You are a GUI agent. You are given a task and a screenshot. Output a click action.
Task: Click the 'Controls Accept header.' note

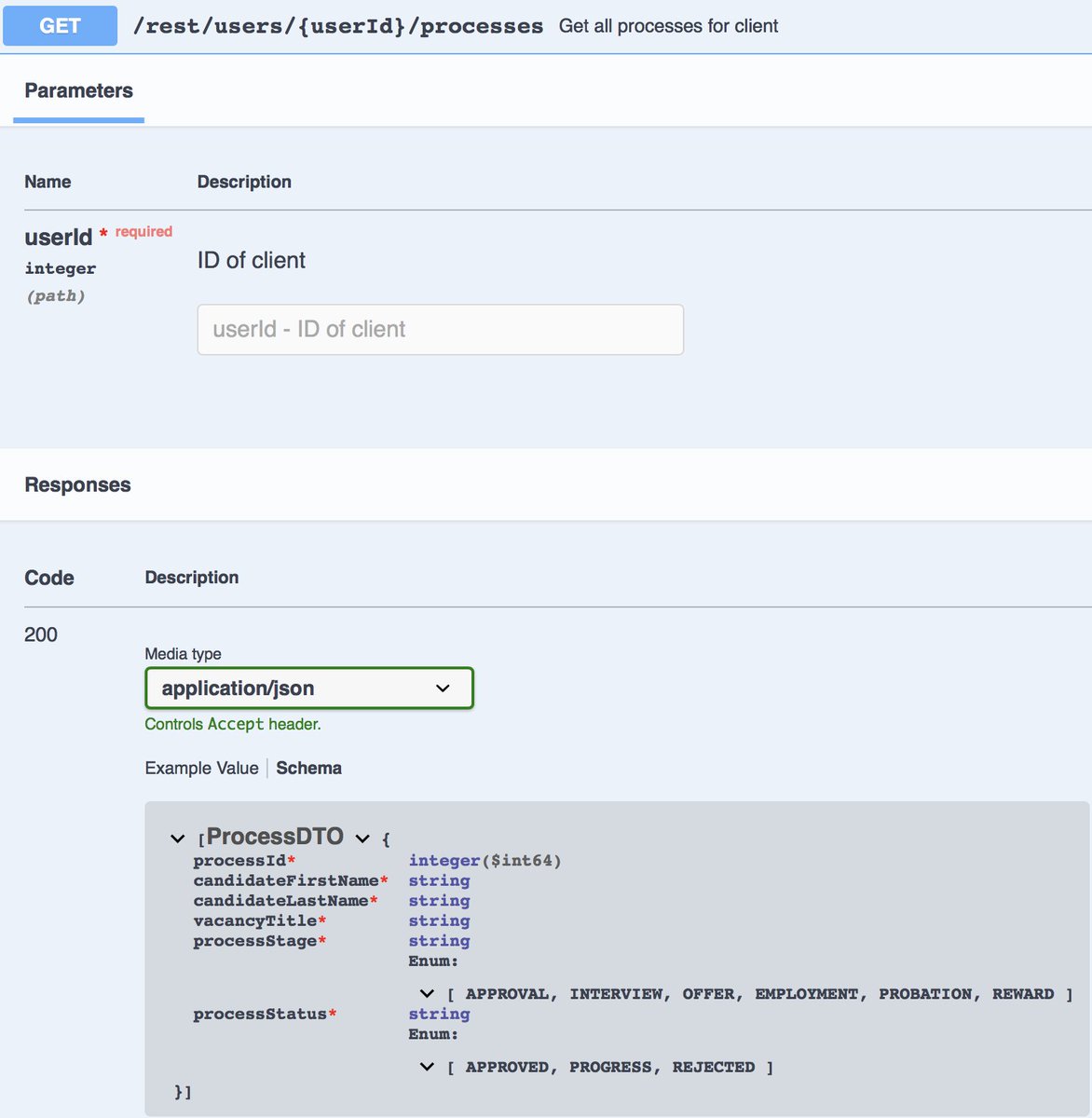click(x=233, y=724)
